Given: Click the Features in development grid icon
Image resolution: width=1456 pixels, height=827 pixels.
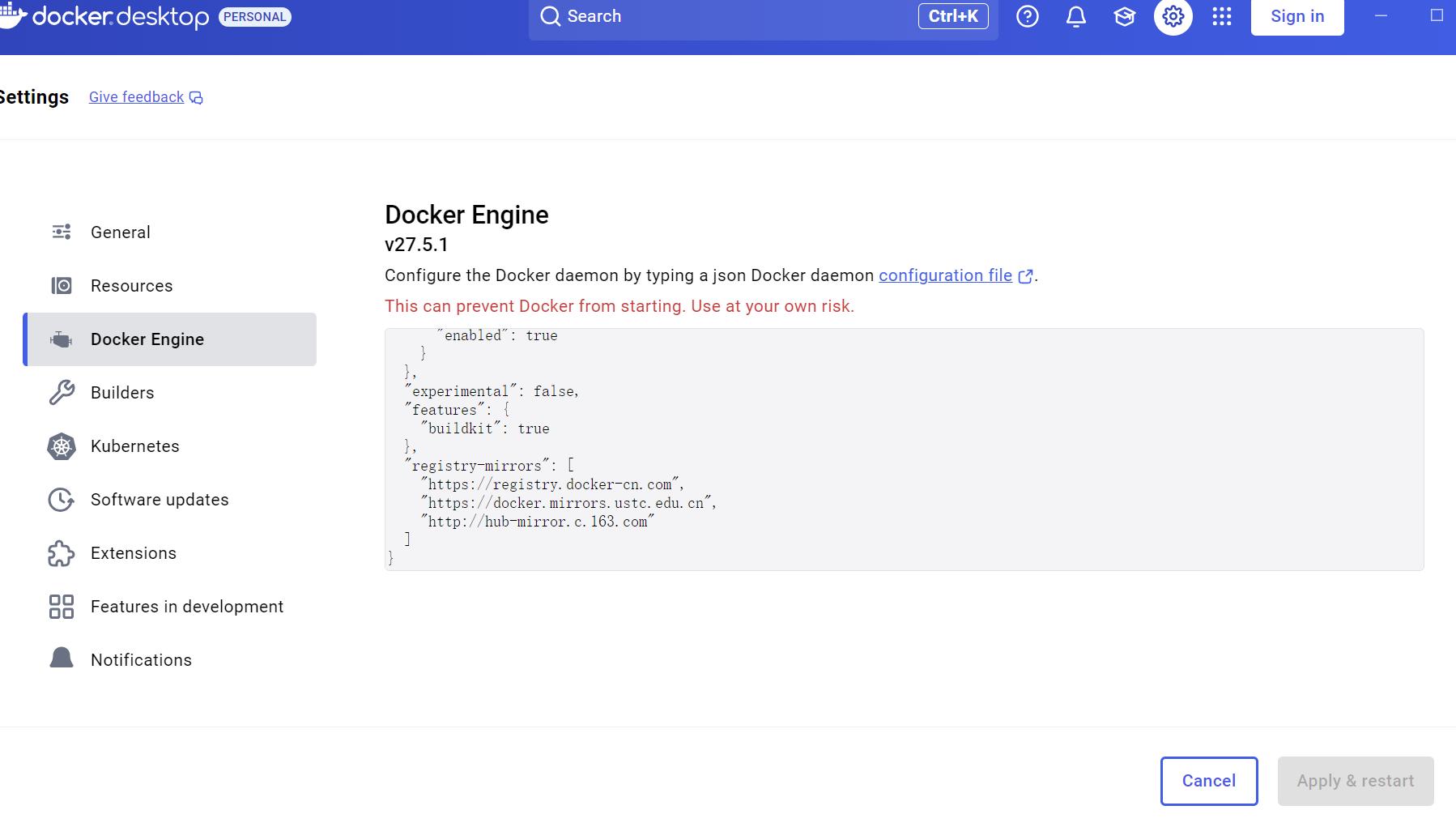Looking at the screenshot, I should (x=62, y=607).
